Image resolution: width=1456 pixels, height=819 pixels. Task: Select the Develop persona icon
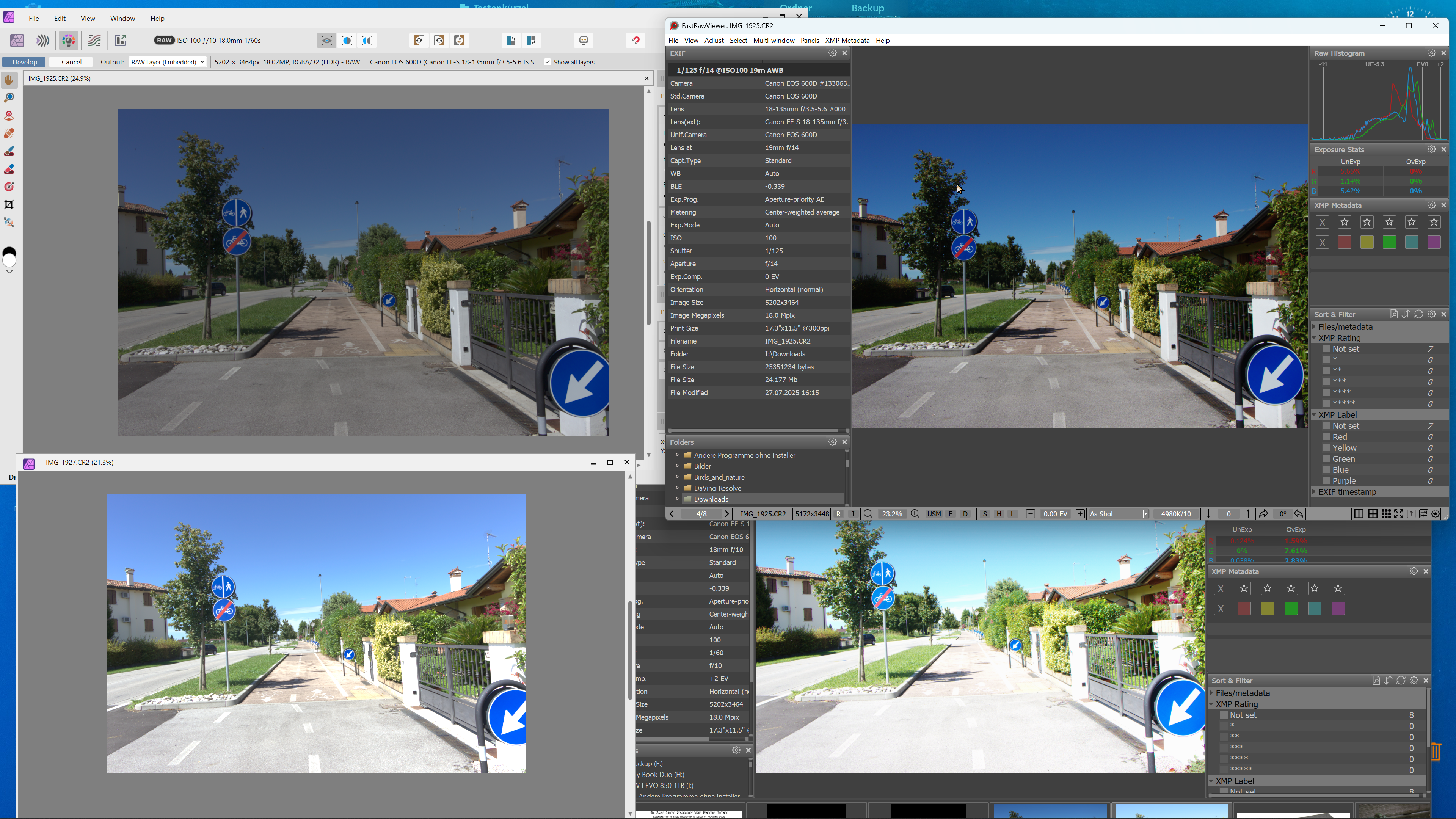click(68, 41)
